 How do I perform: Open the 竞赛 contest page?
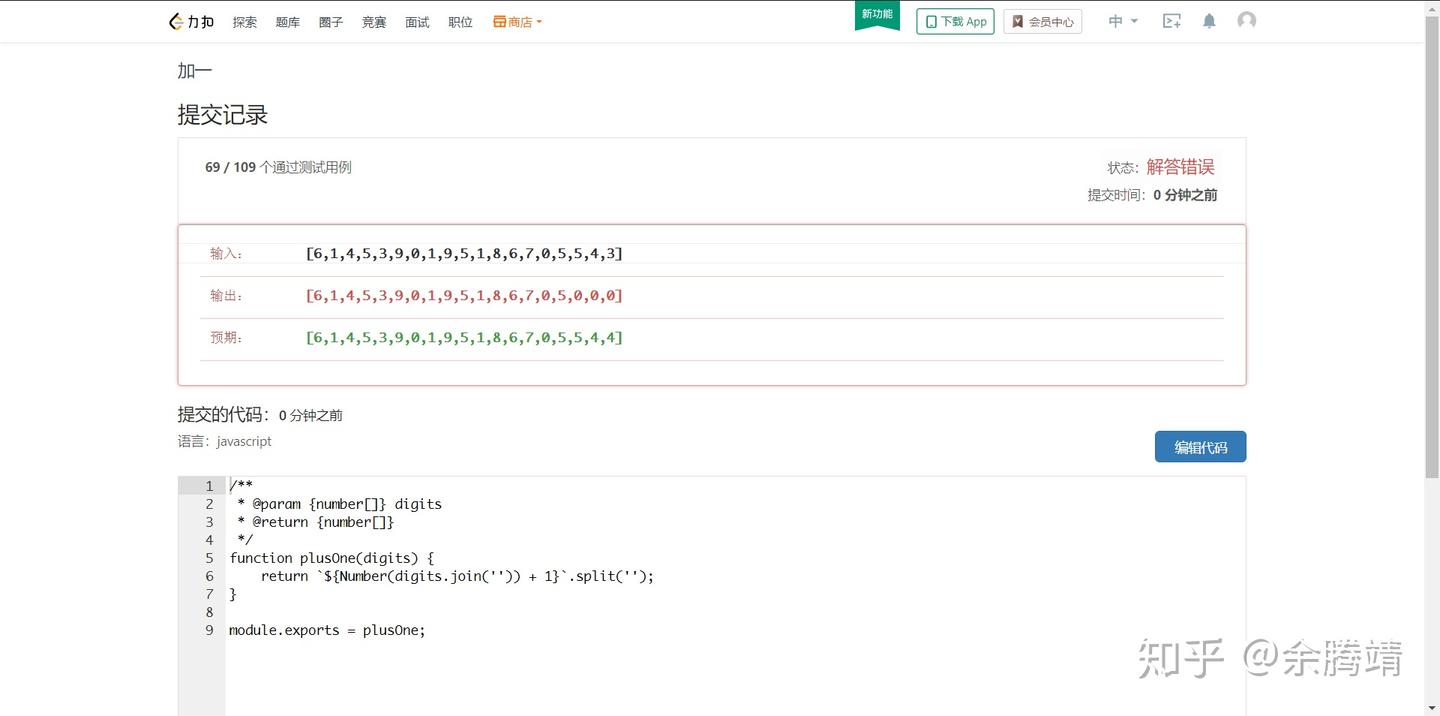(x=374, y=22)
